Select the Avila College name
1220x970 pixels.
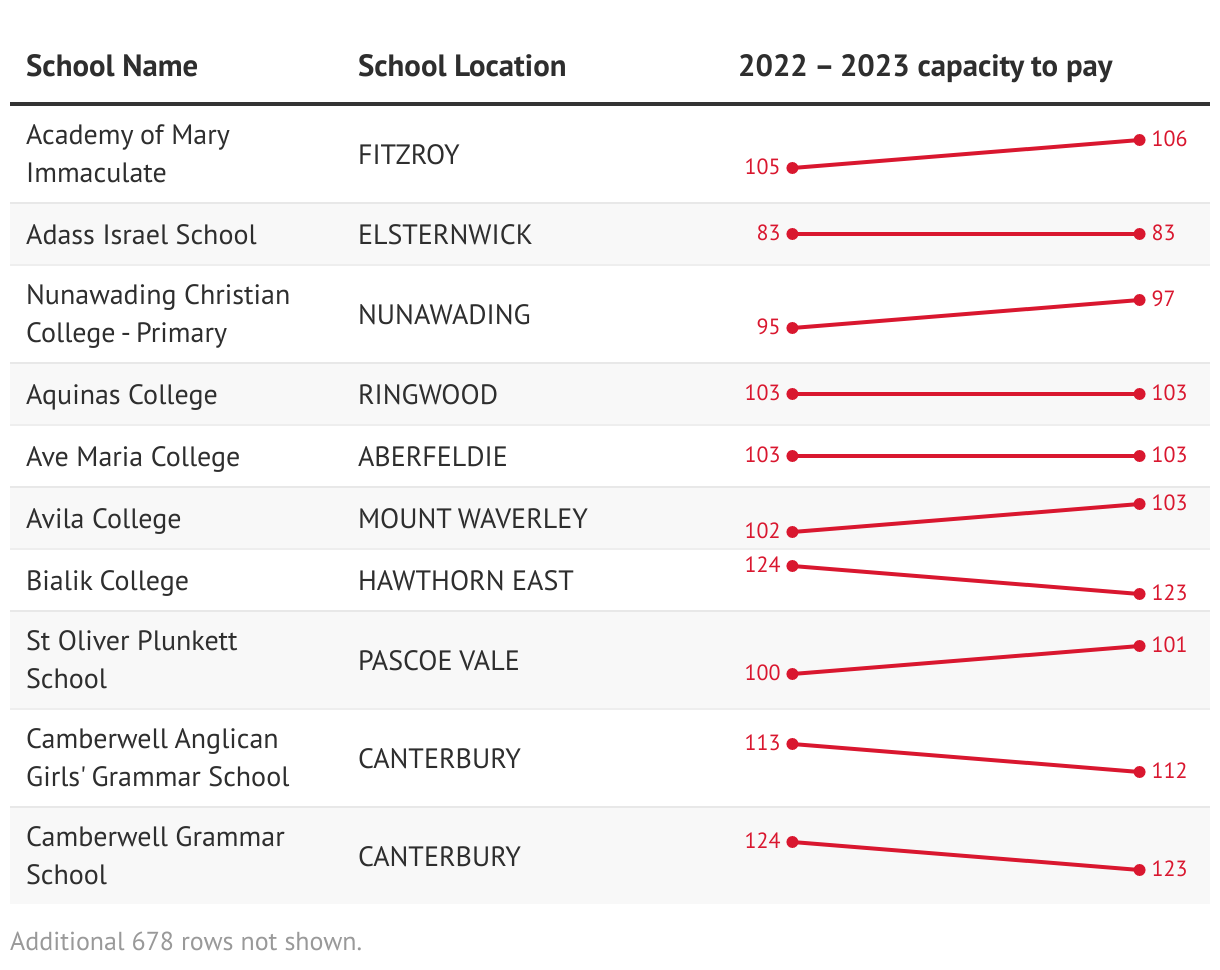tap(104, 519)
